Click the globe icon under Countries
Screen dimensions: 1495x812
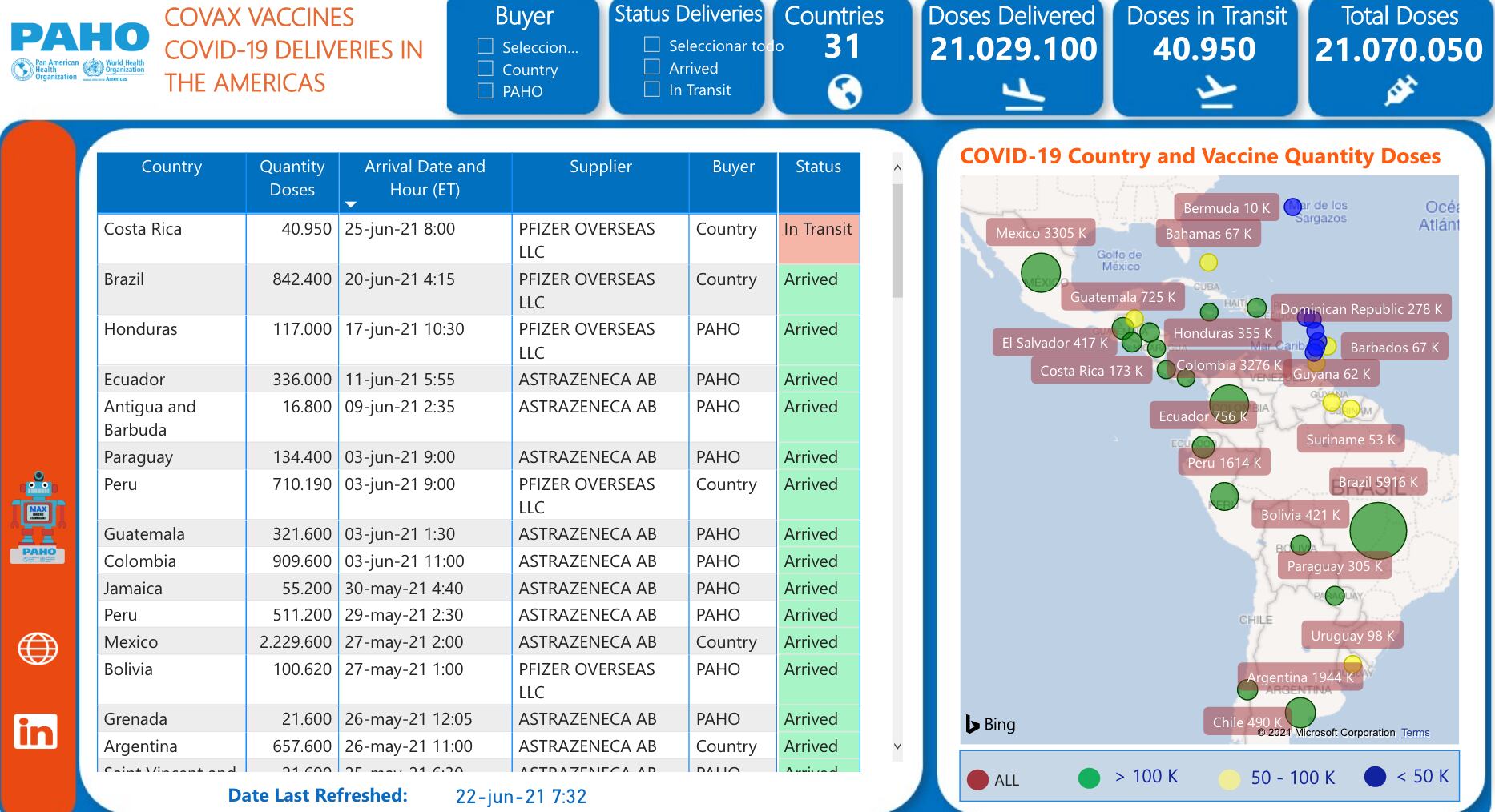tap(844, 92)
